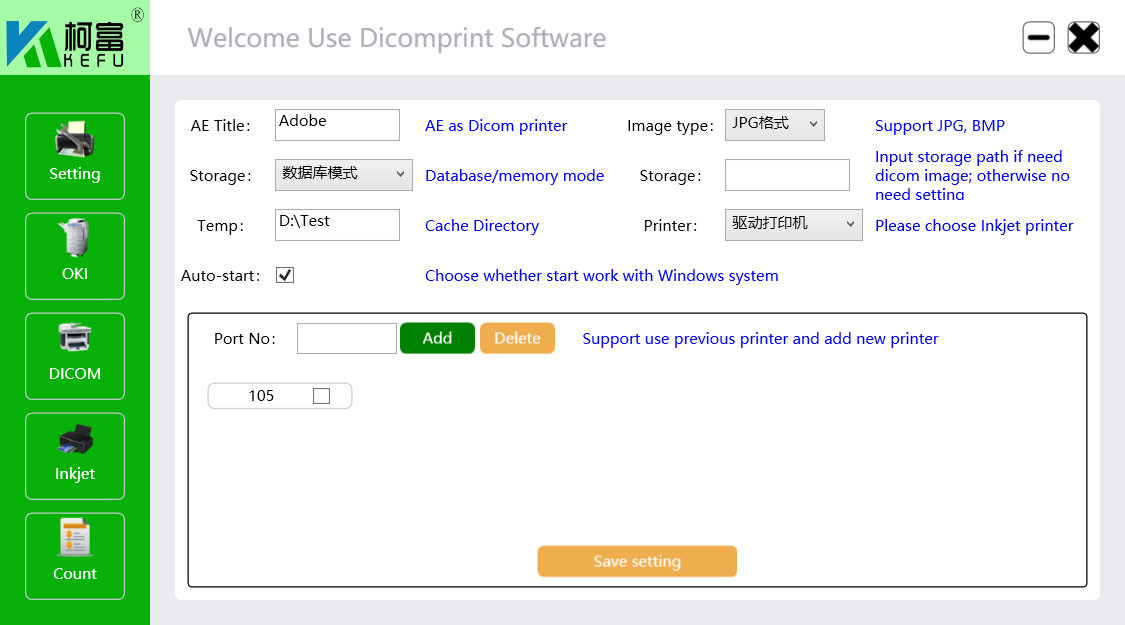Open the DICOM printer icon in sidebar
Image resolution: width=1125 pixels, height=625 pixels.
(x=74, y=355)
